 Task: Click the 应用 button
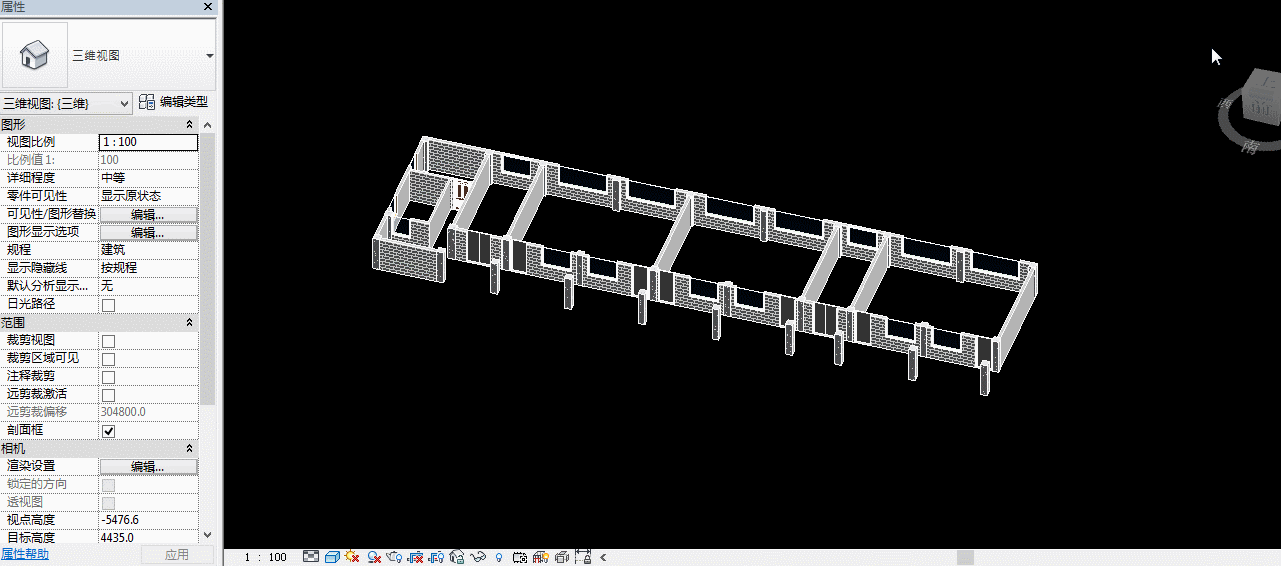pyautogui.click(x=177, y=555)
